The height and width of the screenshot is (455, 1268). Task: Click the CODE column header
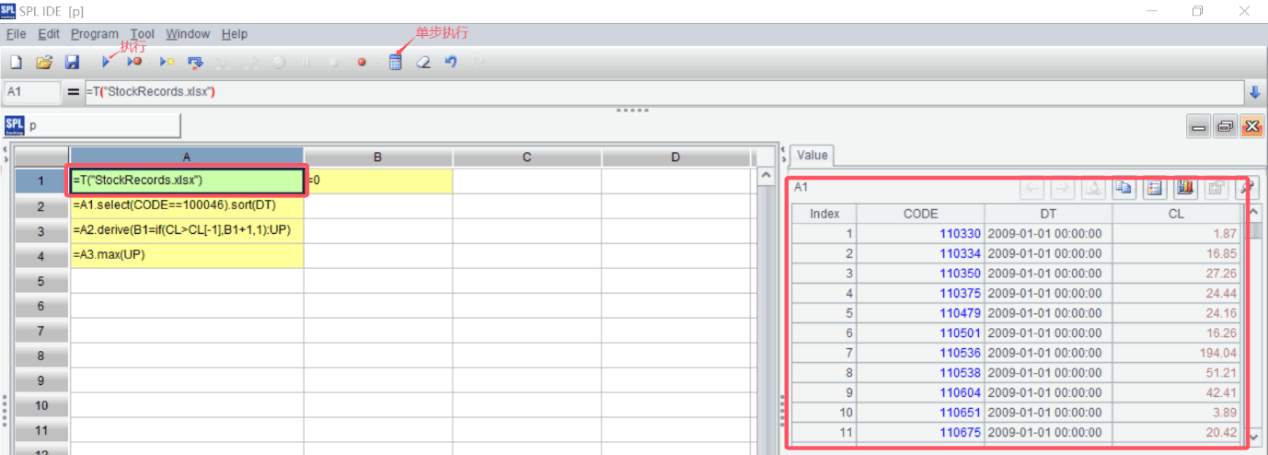tap(920, 213)
